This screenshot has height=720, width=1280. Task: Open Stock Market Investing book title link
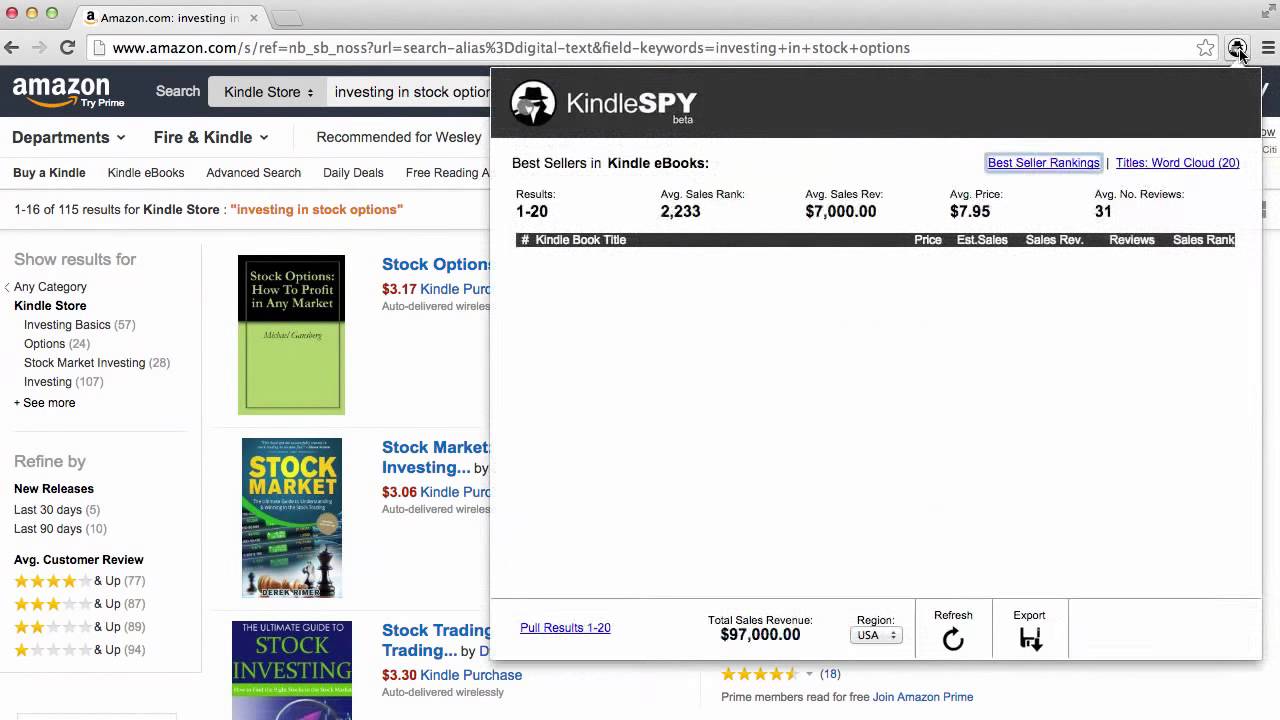pos(436,457)
